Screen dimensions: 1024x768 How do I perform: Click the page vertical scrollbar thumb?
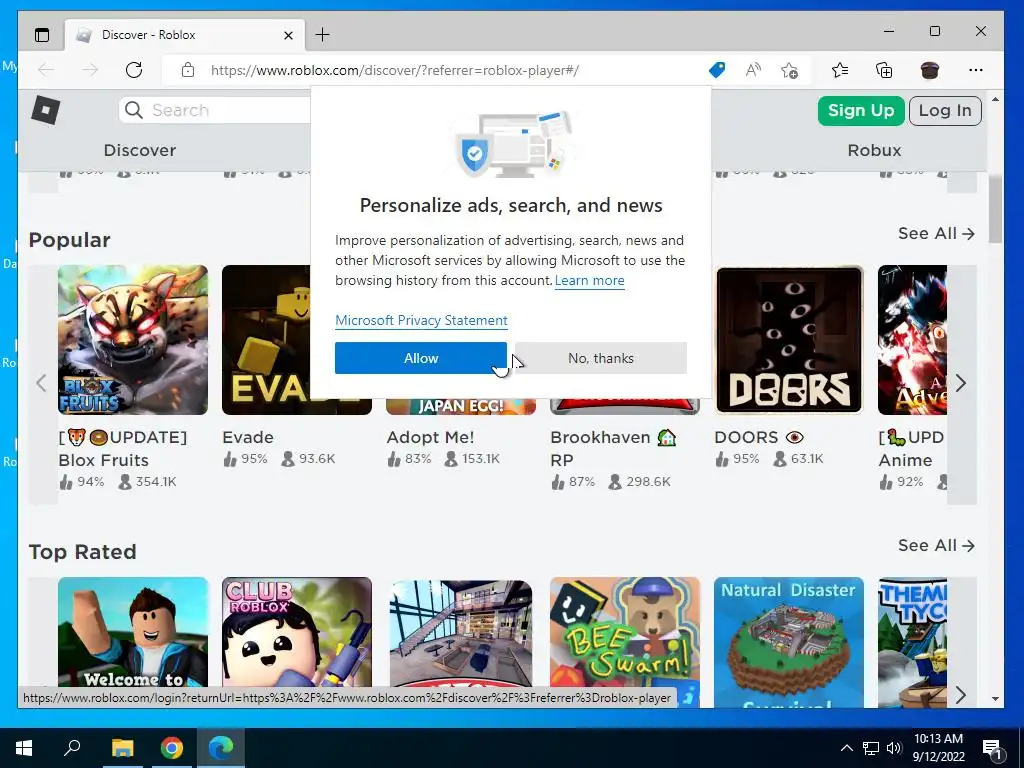point(995,209)
